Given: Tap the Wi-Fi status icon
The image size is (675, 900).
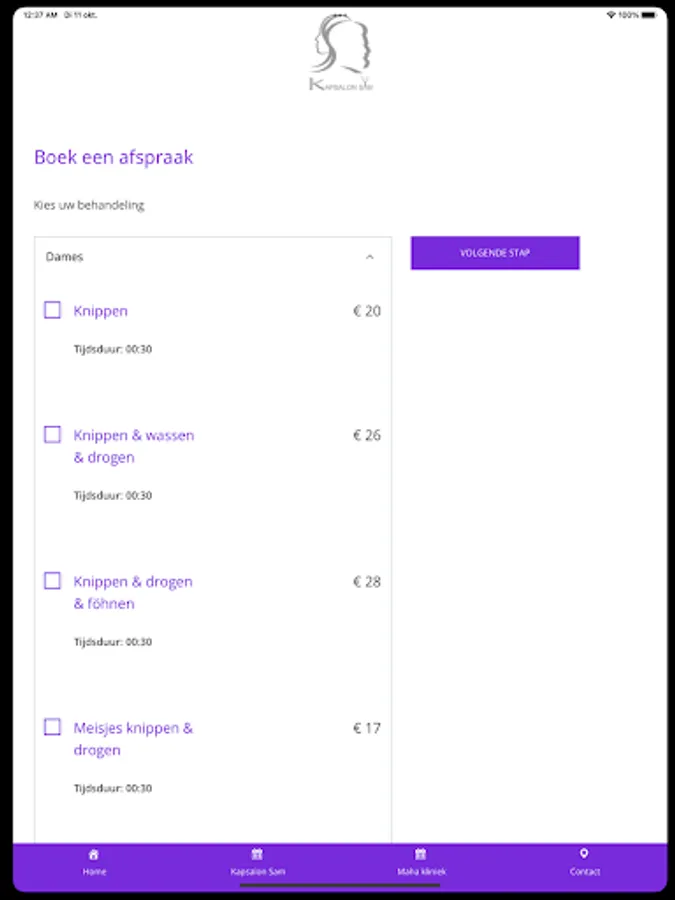Looking at the screenshot, I should point(611,15).
